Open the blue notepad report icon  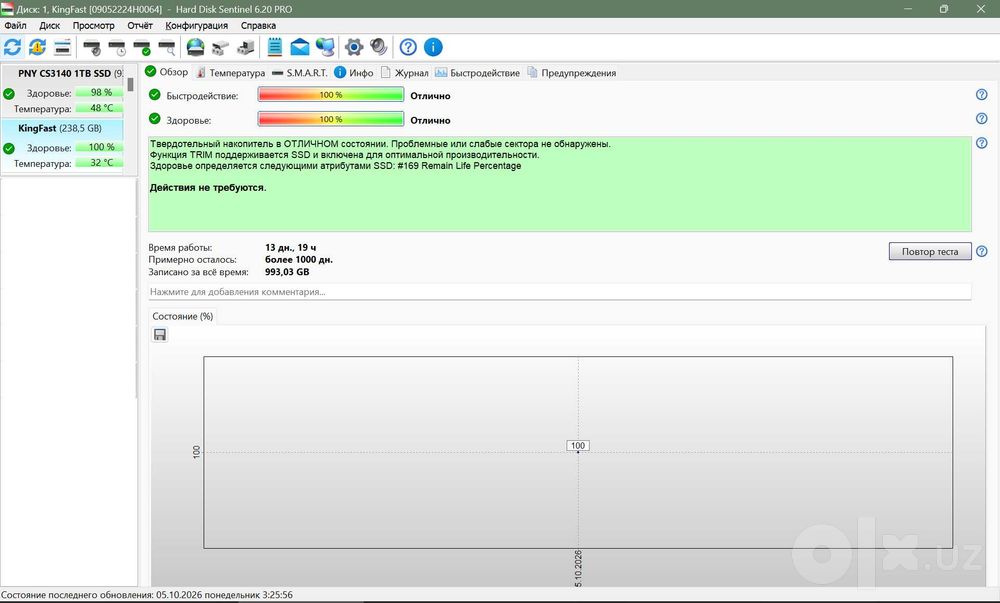[x=275, y=47]
